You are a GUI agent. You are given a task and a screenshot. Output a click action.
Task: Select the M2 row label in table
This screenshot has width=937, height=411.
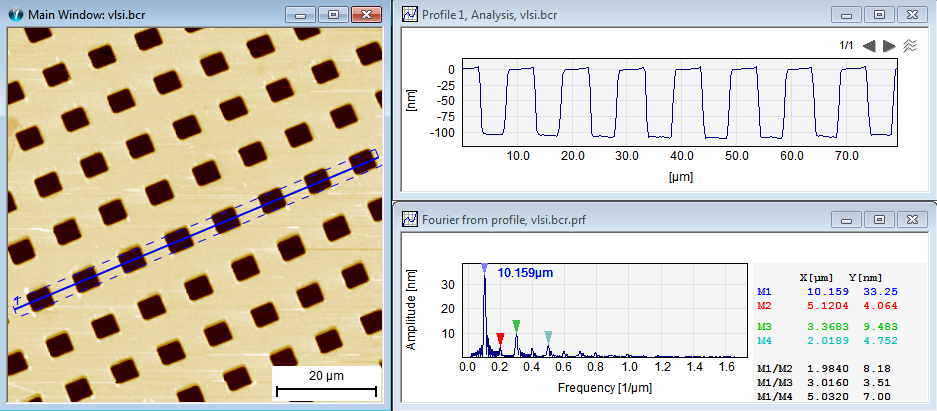click(x=764, y=305)
